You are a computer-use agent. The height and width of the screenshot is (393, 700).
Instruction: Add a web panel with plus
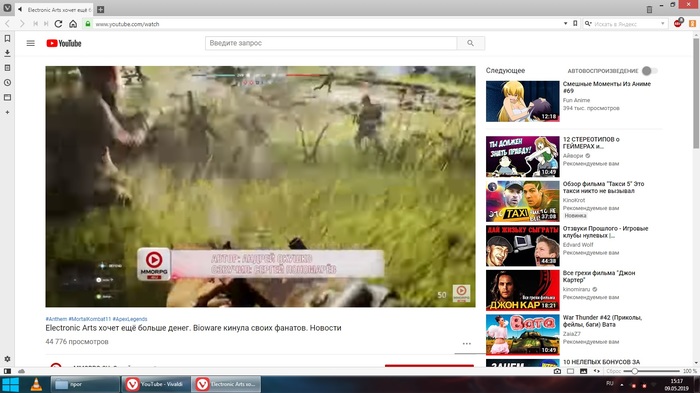click(7, 112)
